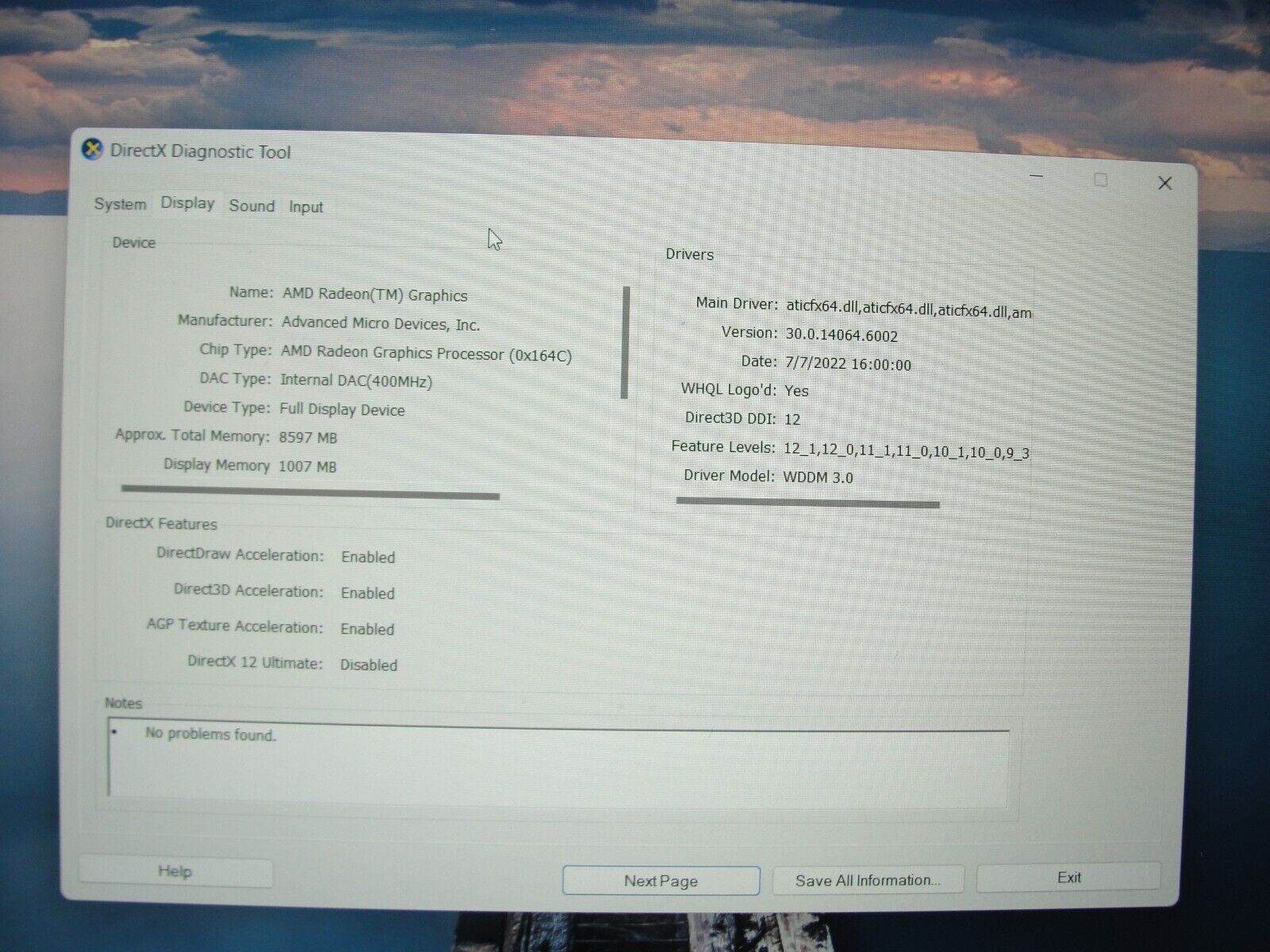Screen dimensions: 1270x952
Task: Click the Approx. Total Memory value
Action: 306,437
